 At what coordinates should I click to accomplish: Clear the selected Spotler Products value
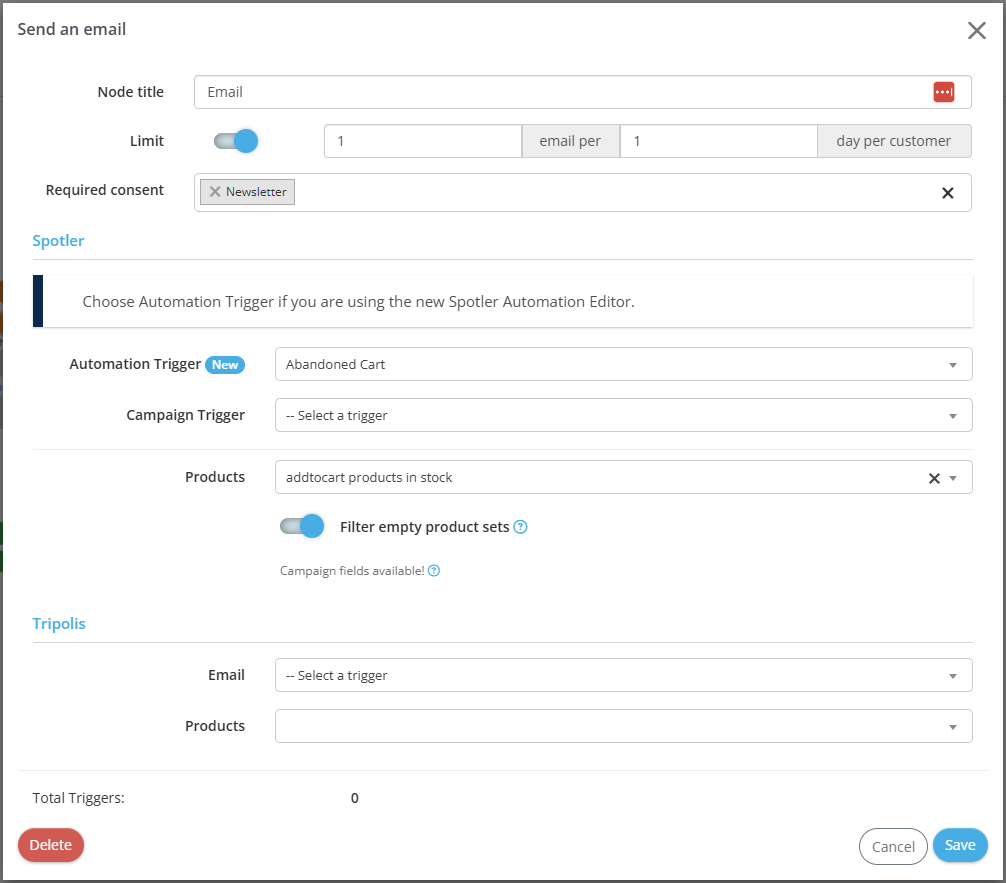coord(934,478)
